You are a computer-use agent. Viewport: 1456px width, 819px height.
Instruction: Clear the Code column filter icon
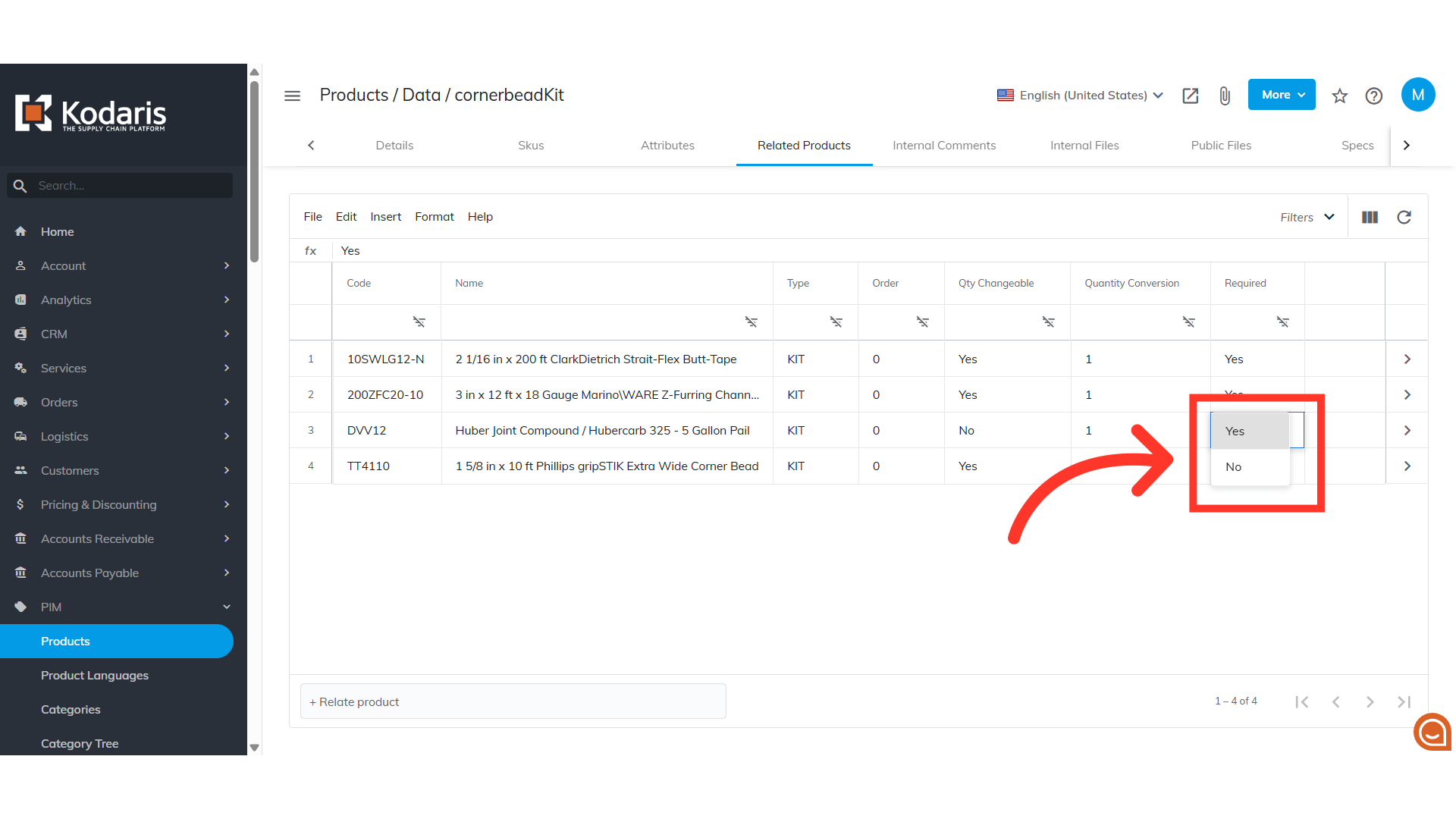419,322
